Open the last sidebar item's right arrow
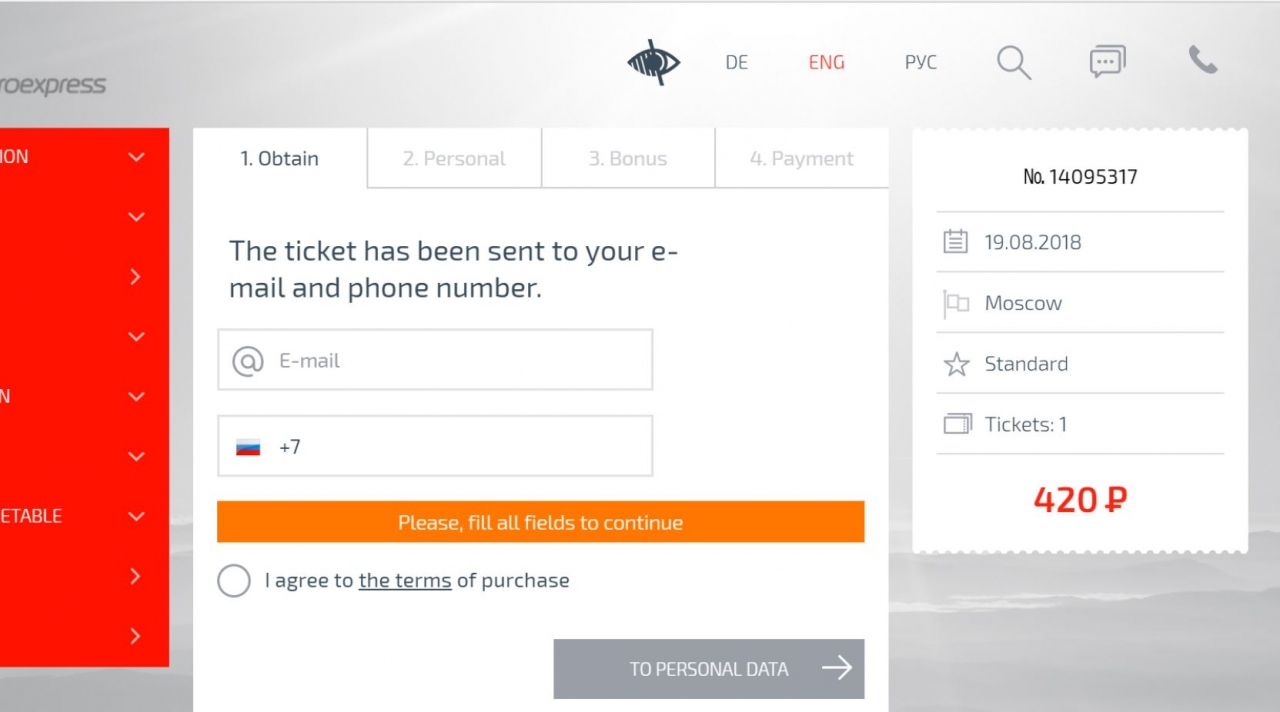This screenshot has height=712, width=1280. coord(136,636)
